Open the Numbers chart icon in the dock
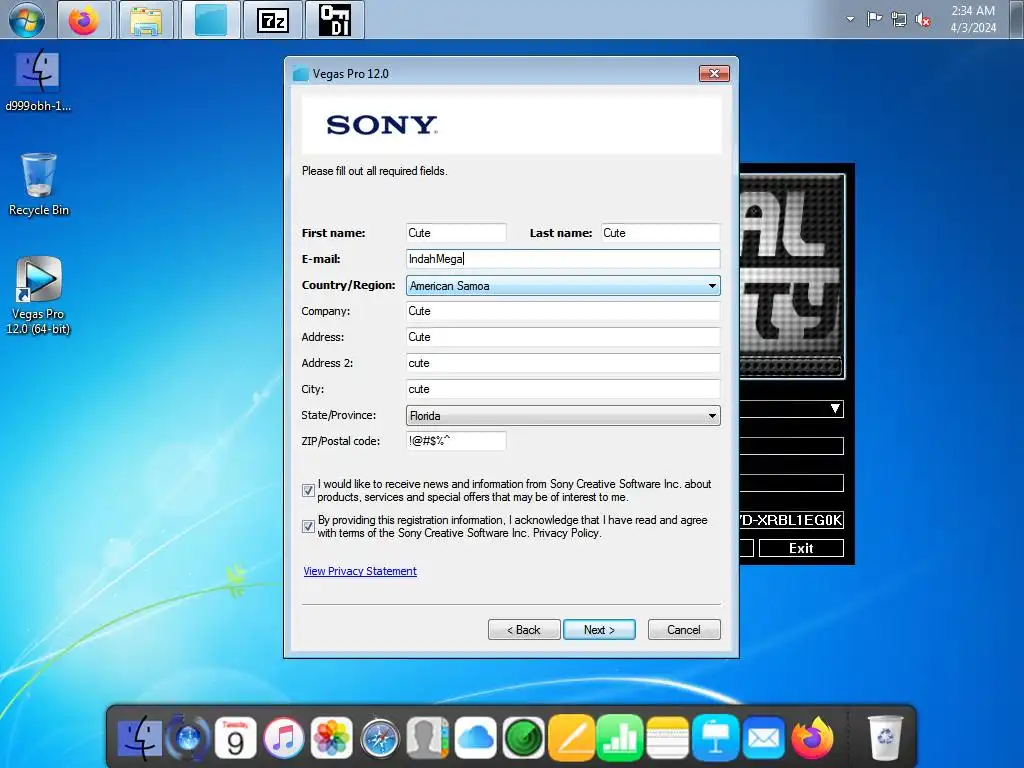 (619, 739)
